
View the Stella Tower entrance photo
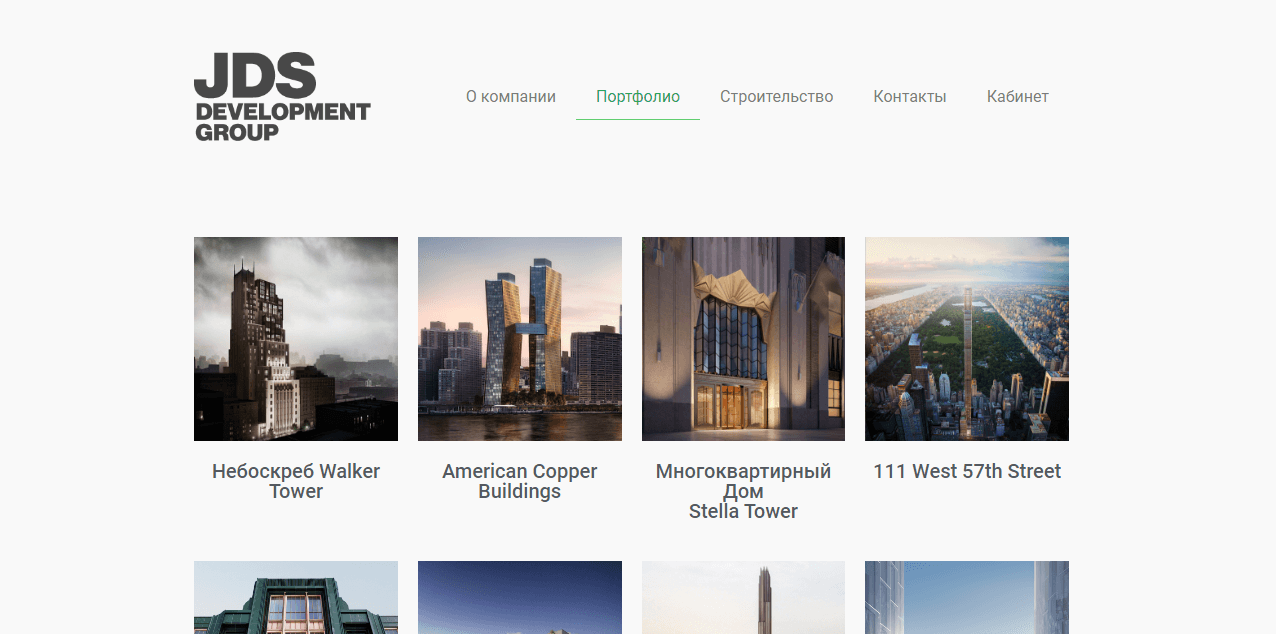click(743, 338)
